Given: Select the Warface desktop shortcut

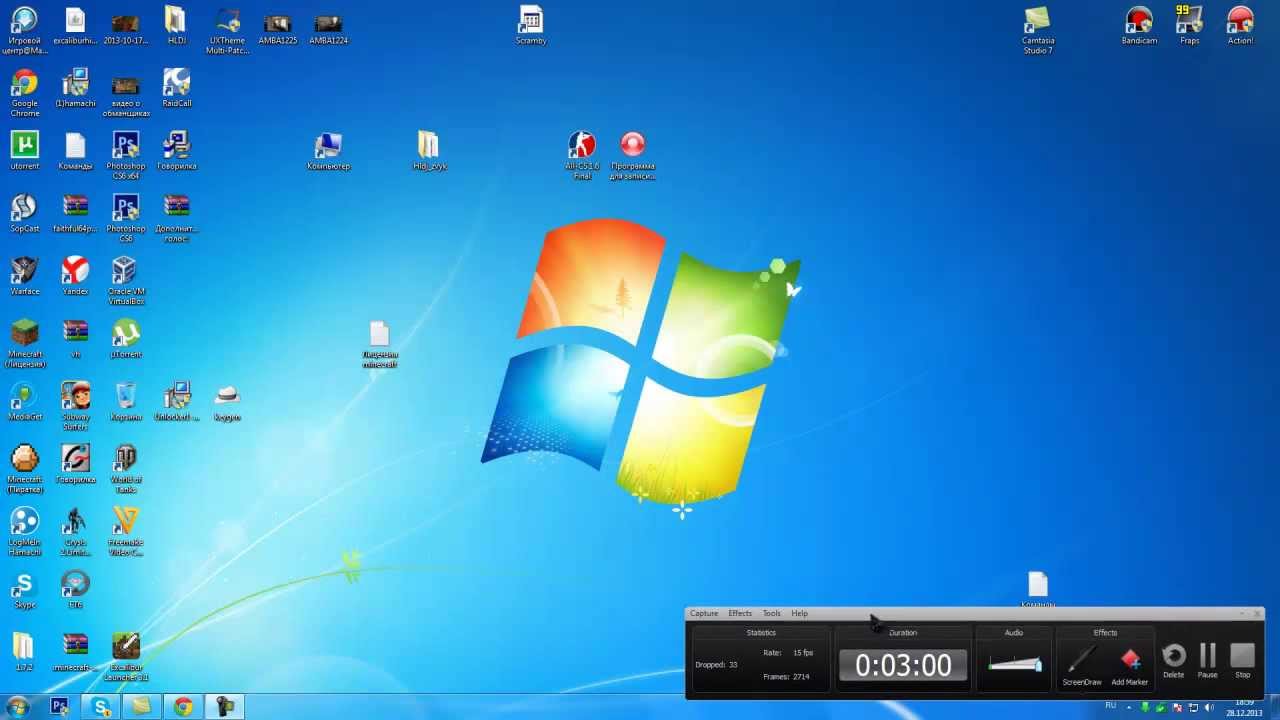Looking at the screenshot, I should point(24,276).
